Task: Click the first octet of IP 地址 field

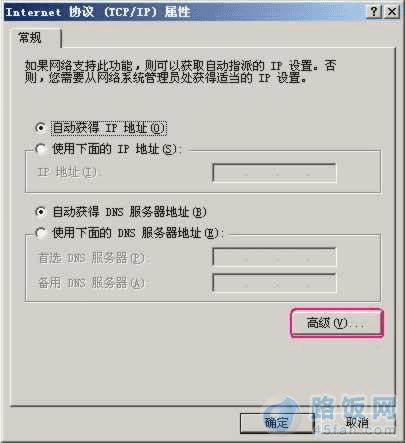Action: click(x=229, y=173)
